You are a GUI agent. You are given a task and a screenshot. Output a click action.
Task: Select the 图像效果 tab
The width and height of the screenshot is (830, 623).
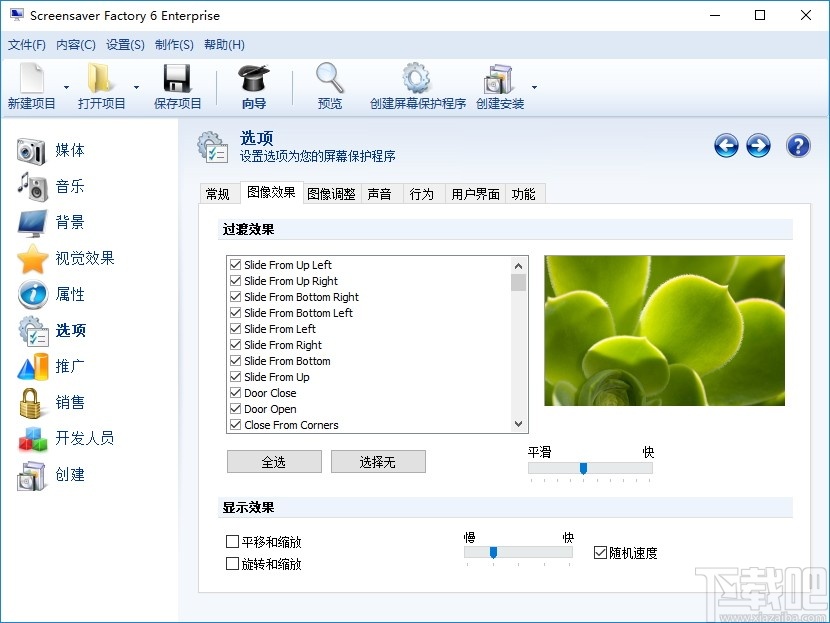(x=272, y=193)
